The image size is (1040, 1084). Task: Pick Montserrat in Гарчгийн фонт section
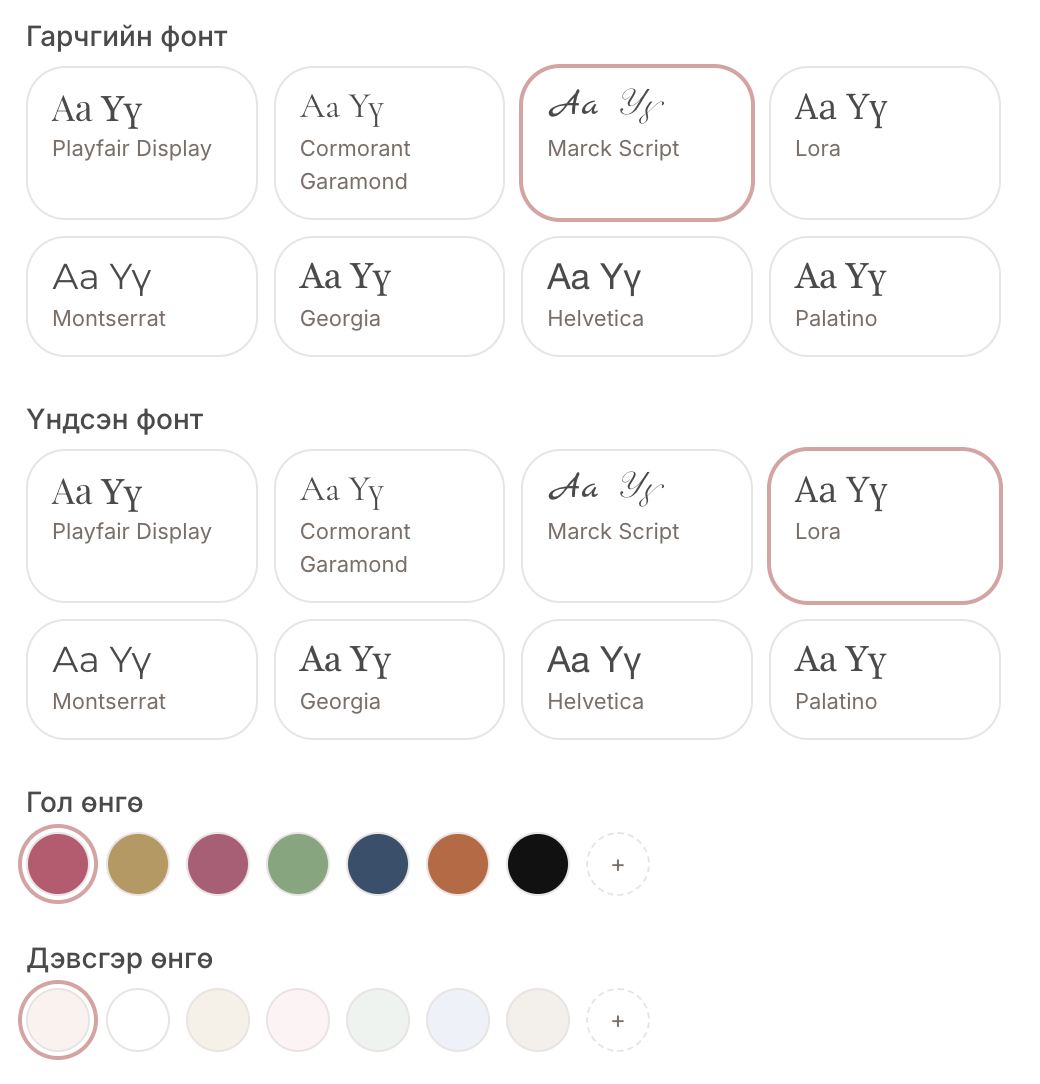point(142,297)
